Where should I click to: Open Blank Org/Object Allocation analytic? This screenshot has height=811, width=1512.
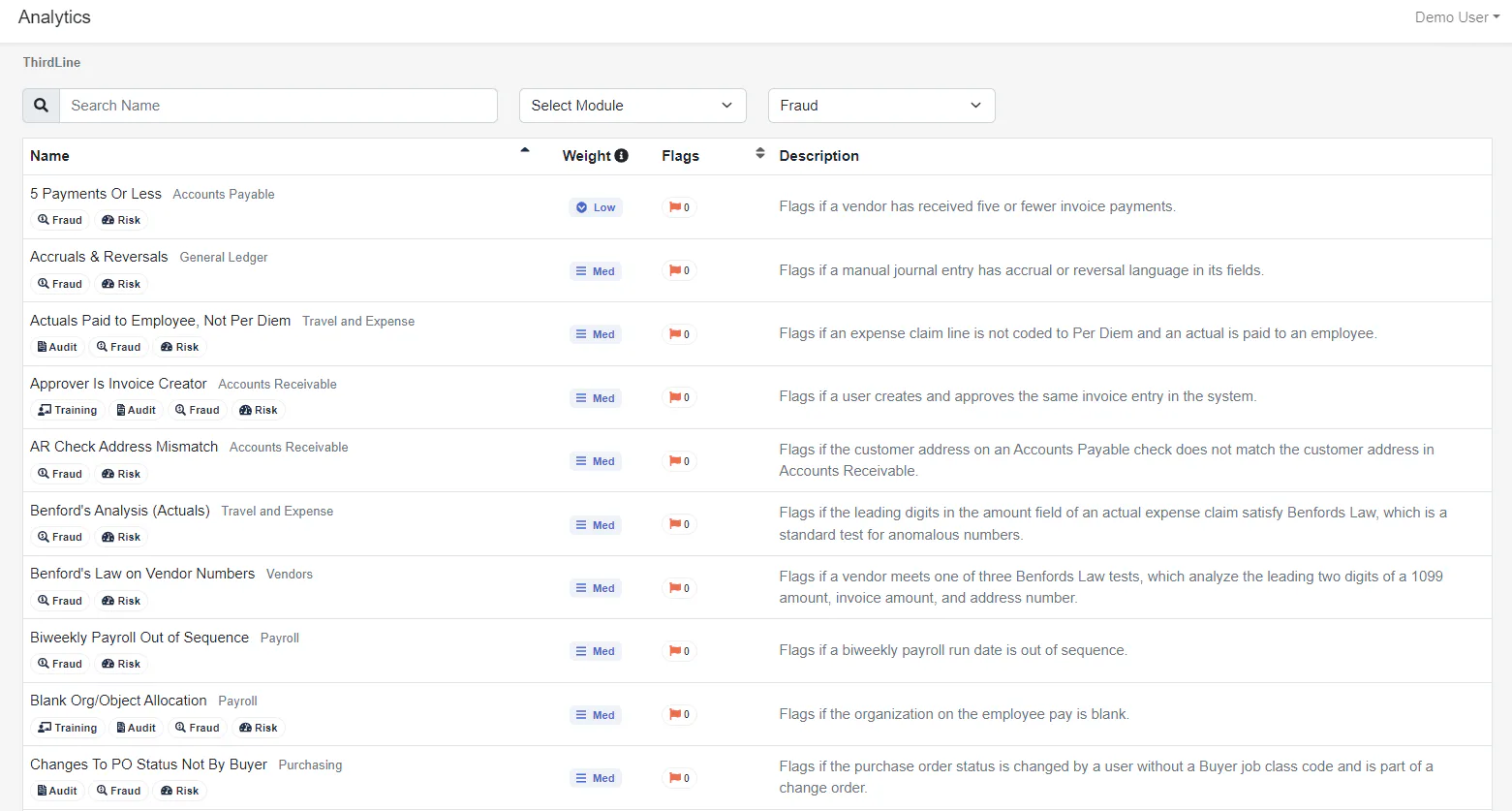(x=118, y=701)
